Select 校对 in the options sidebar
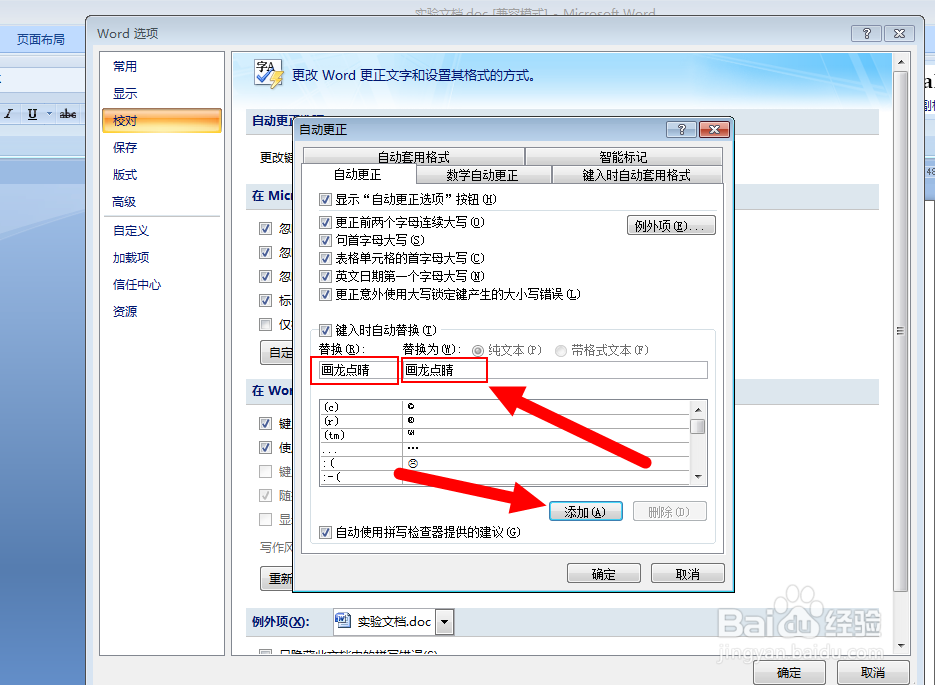Screen dimensions: 935x685 (x=162, y=120)
